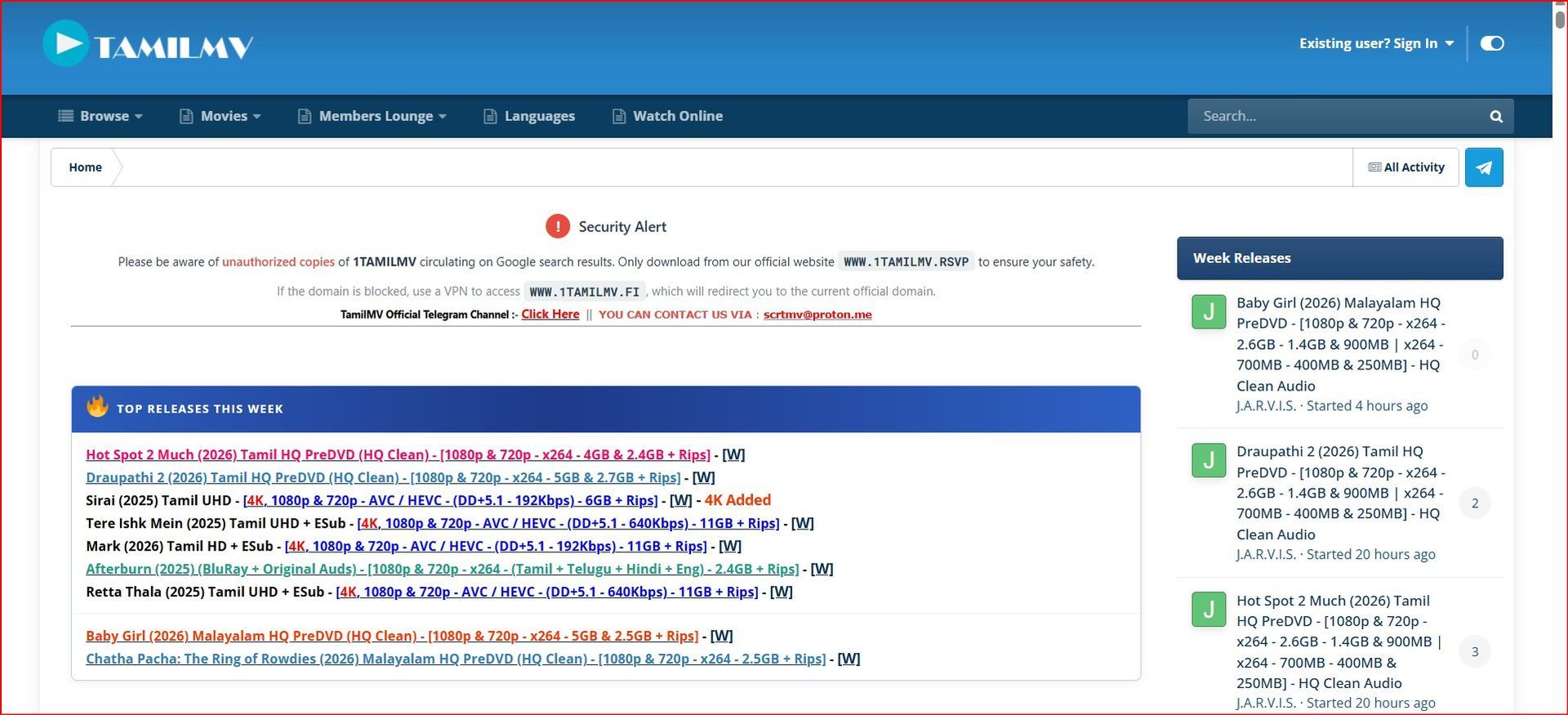Go to the Languages menu item
This screenshot has height=715, width=1568.
click(529, 116)
